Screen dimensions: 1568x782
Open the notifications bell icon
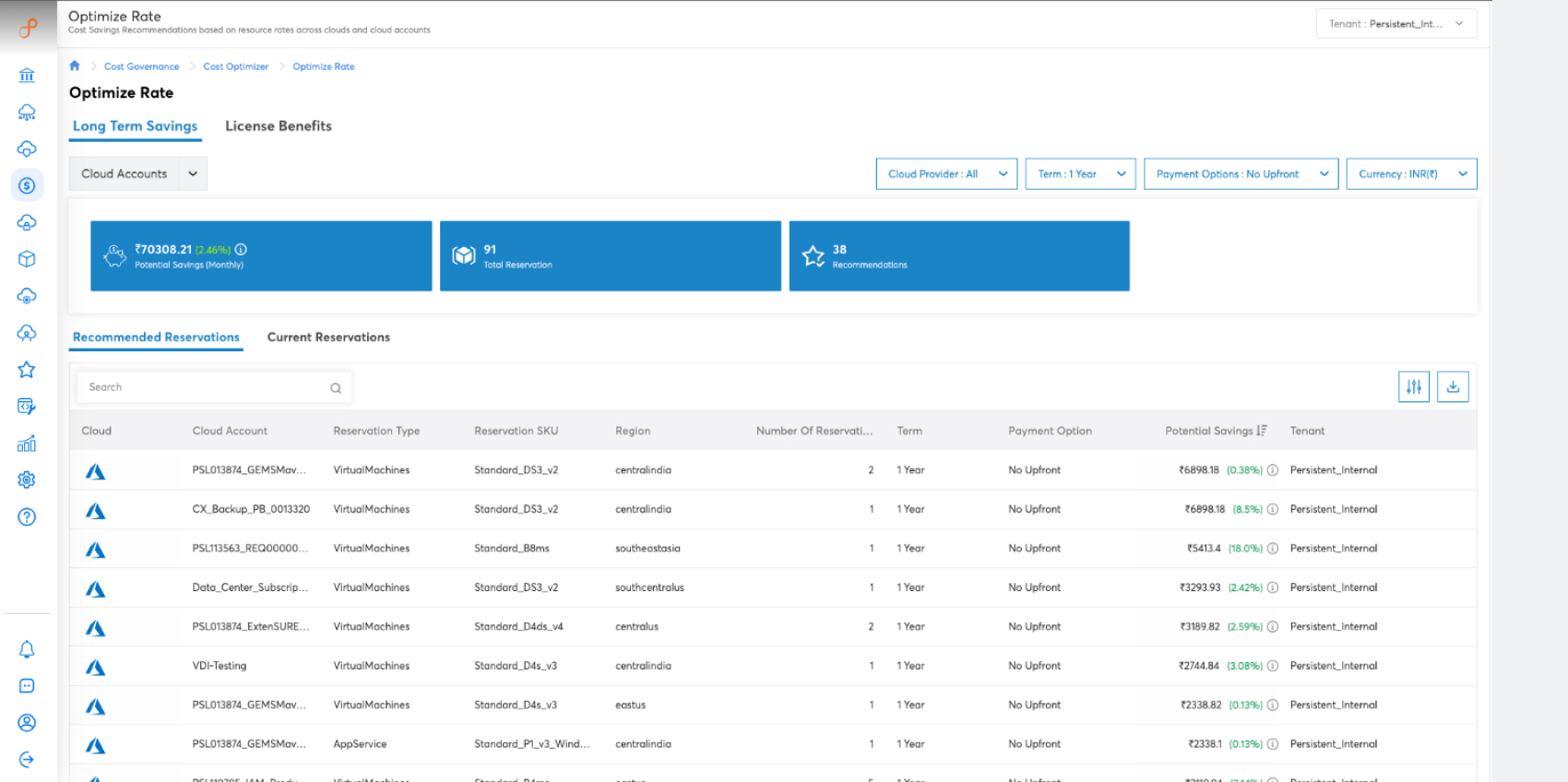27,649
